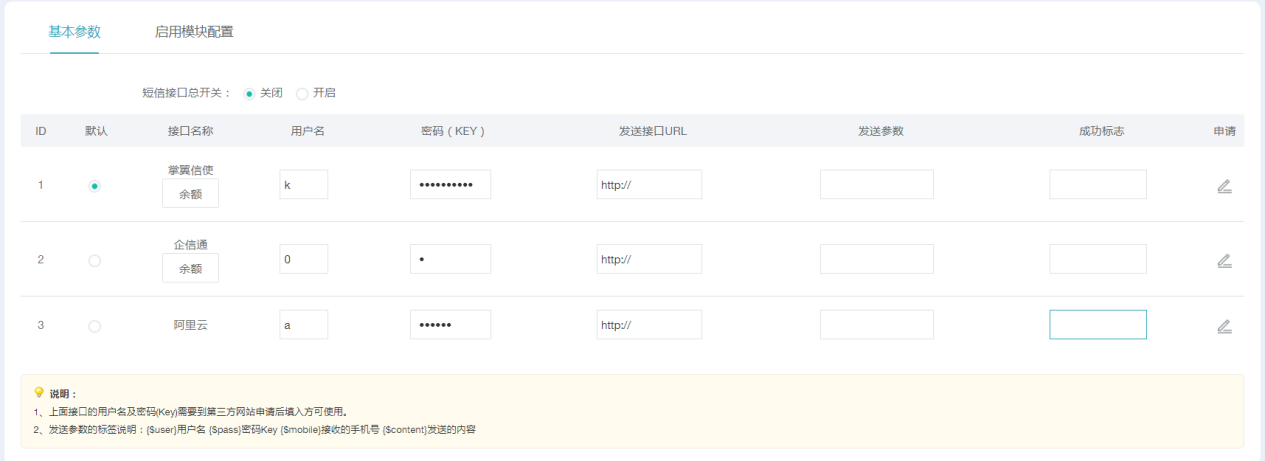Image resolution: width=1265 pixels, height=461 pixels.
Task: Click the lightbulb icon beside 说明
Action: [x=39, y=393]
